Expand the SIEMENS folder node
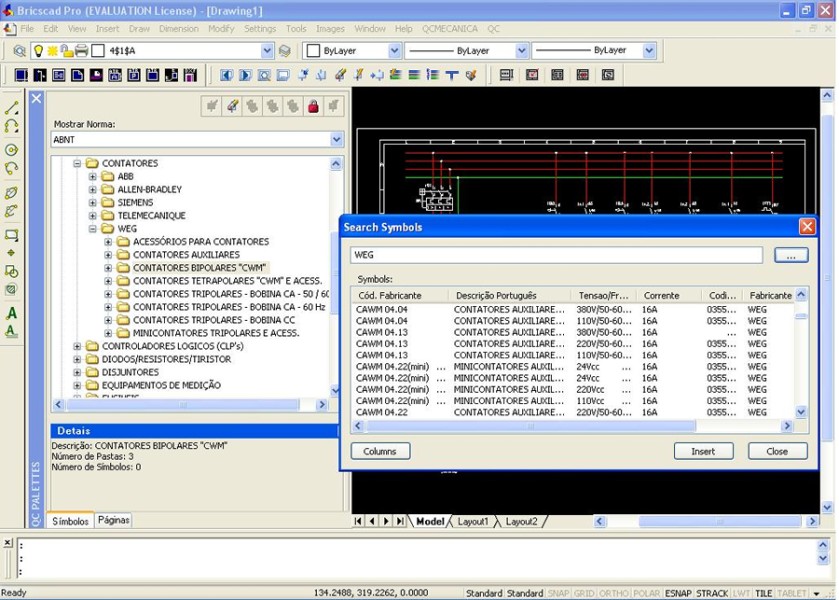Image resolution: width=839 pixels, height=600 pixels. point(93,202)
